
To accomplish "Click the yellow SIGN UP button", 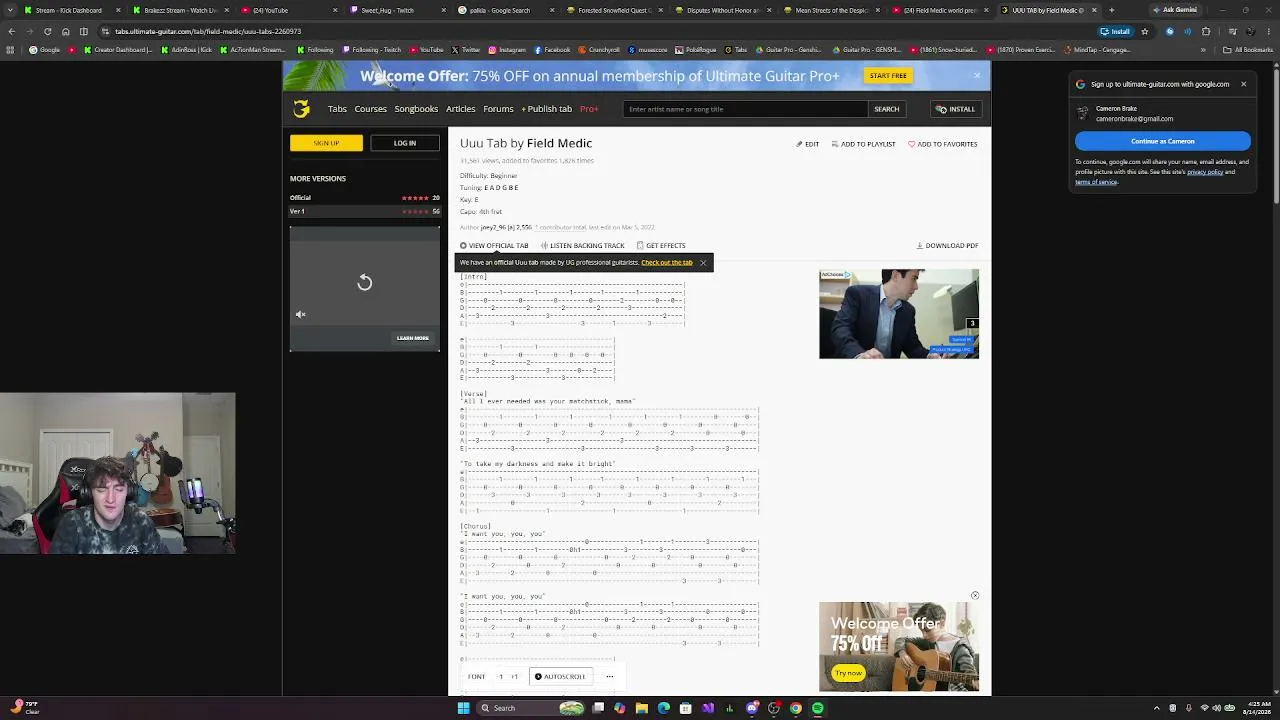I will point(326,143).
